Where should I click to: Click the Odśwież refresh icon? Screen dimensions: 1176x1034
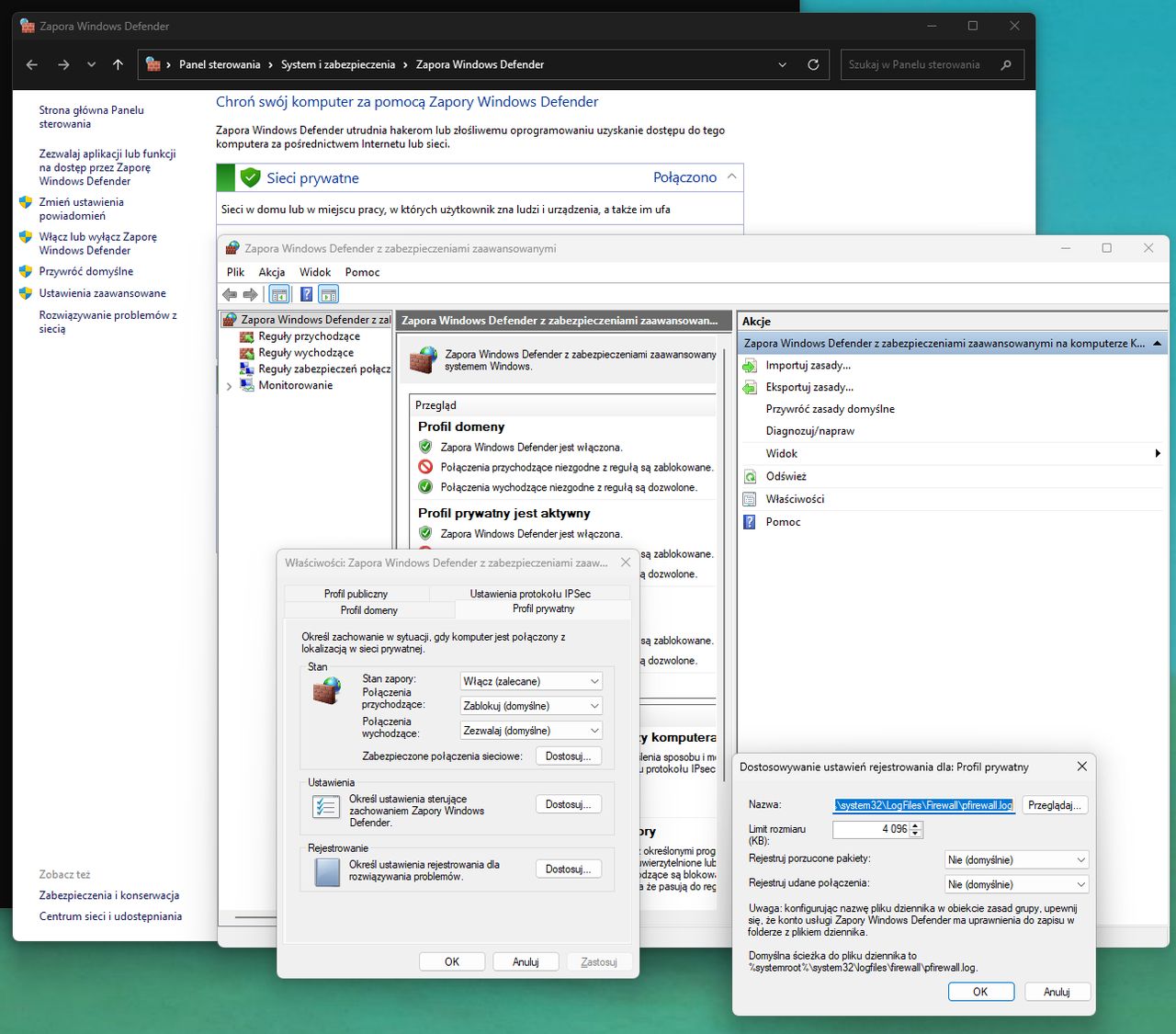coord(749,476)
